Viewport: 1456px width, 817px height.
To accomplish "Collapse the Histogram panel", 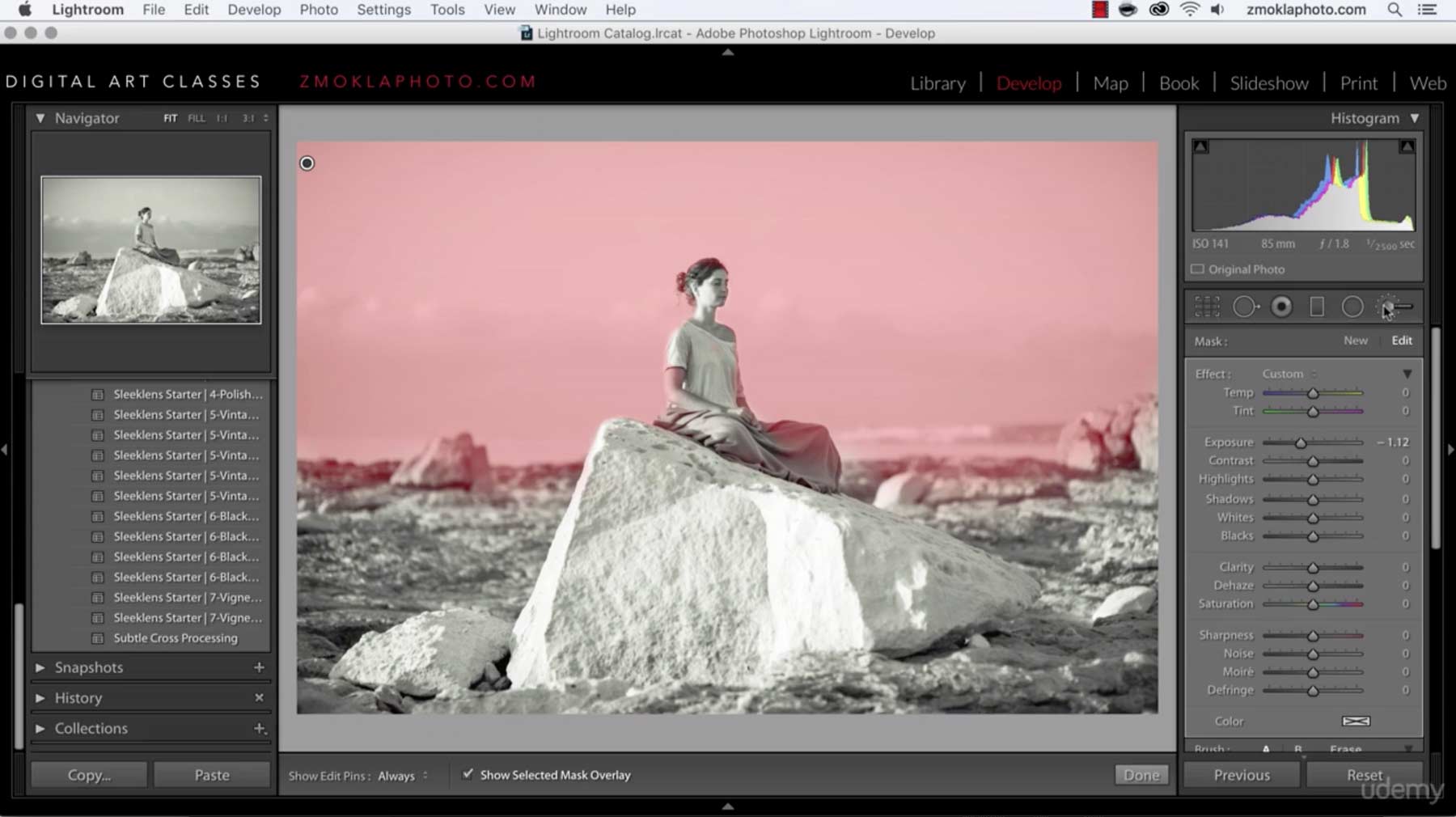I will (x=1414, y=118).
